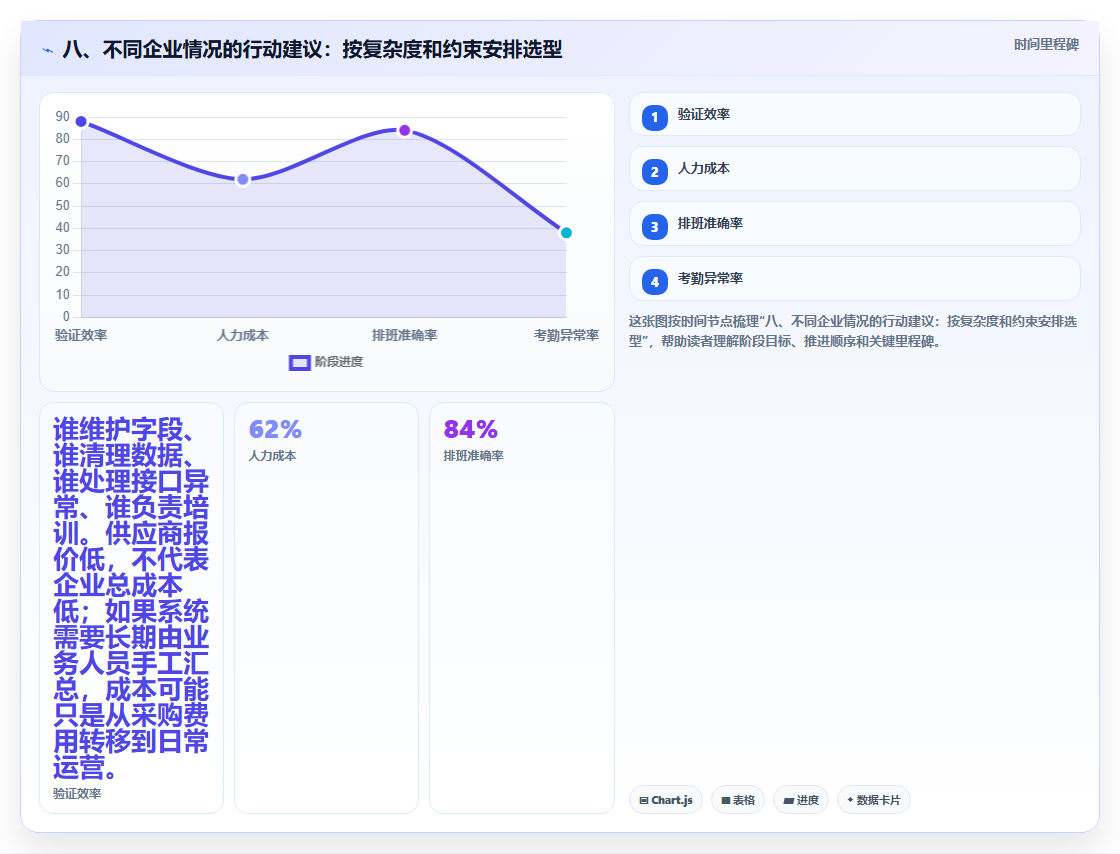This screenshot has width=1120, height=854.
Task: Click the 表格 tag chip
Action: click(x=738, y=800)
